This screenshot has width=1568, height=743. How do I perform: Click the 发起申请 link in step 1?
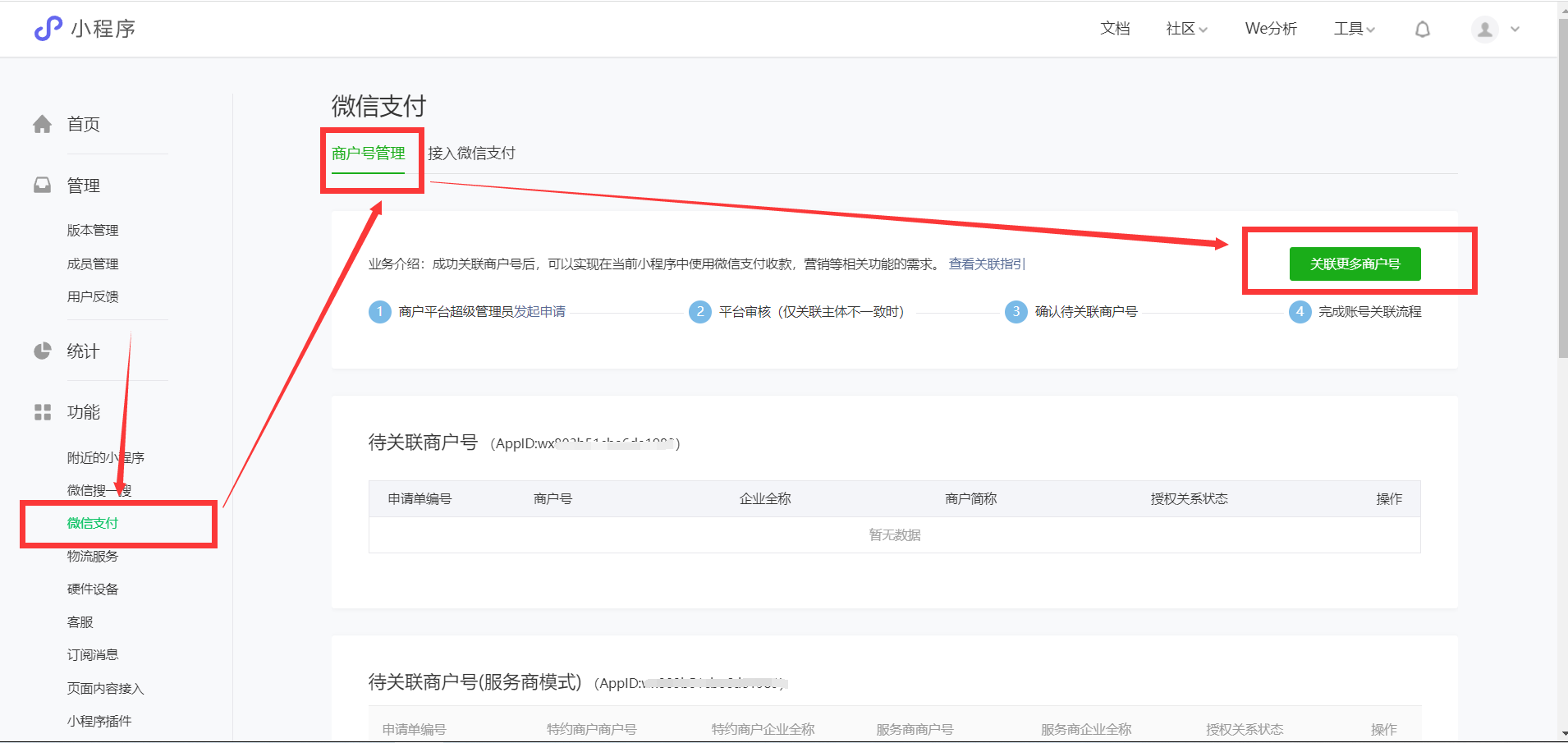[539, 312]
